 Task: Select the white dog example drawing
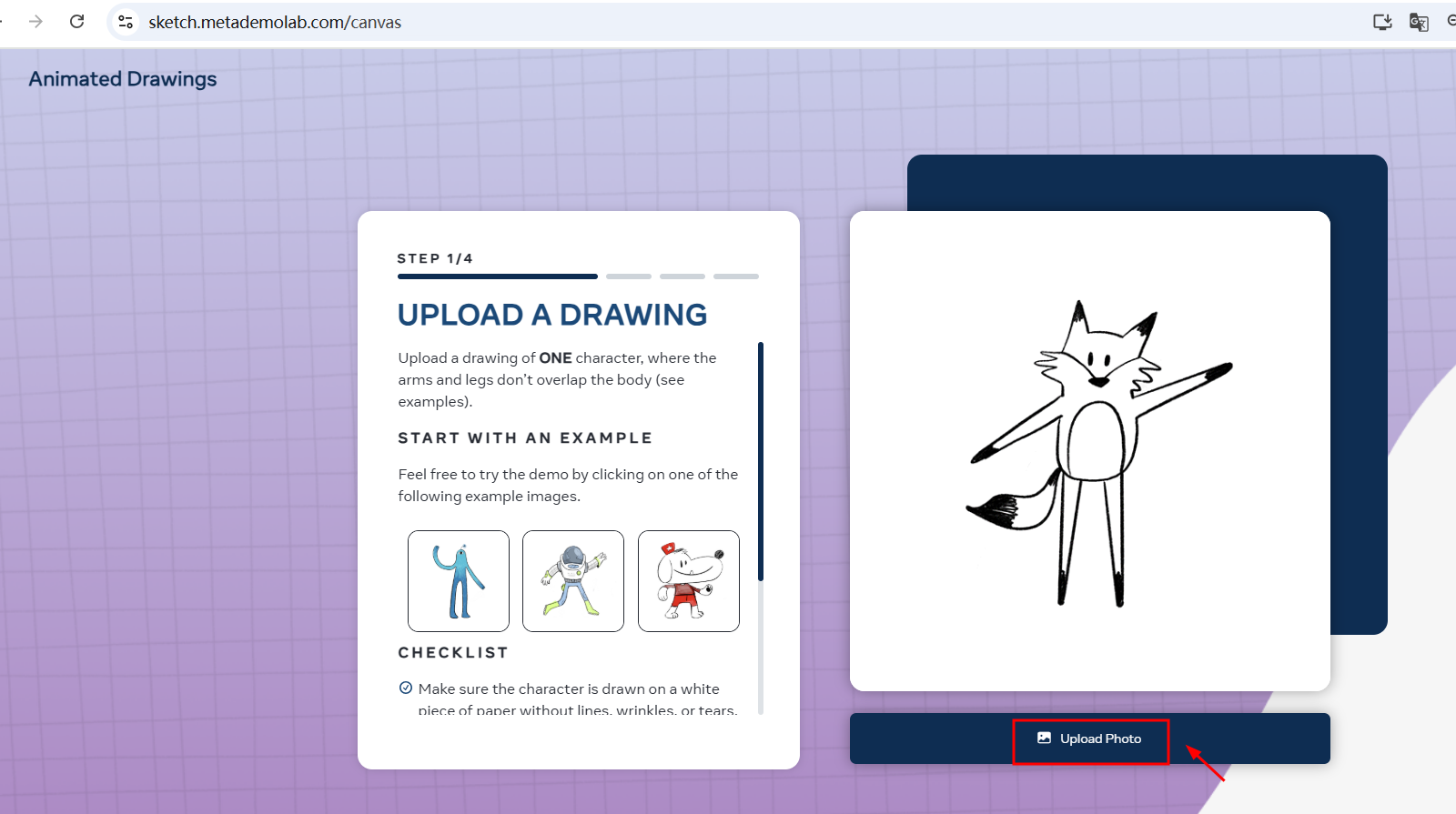tap(689, 581)
